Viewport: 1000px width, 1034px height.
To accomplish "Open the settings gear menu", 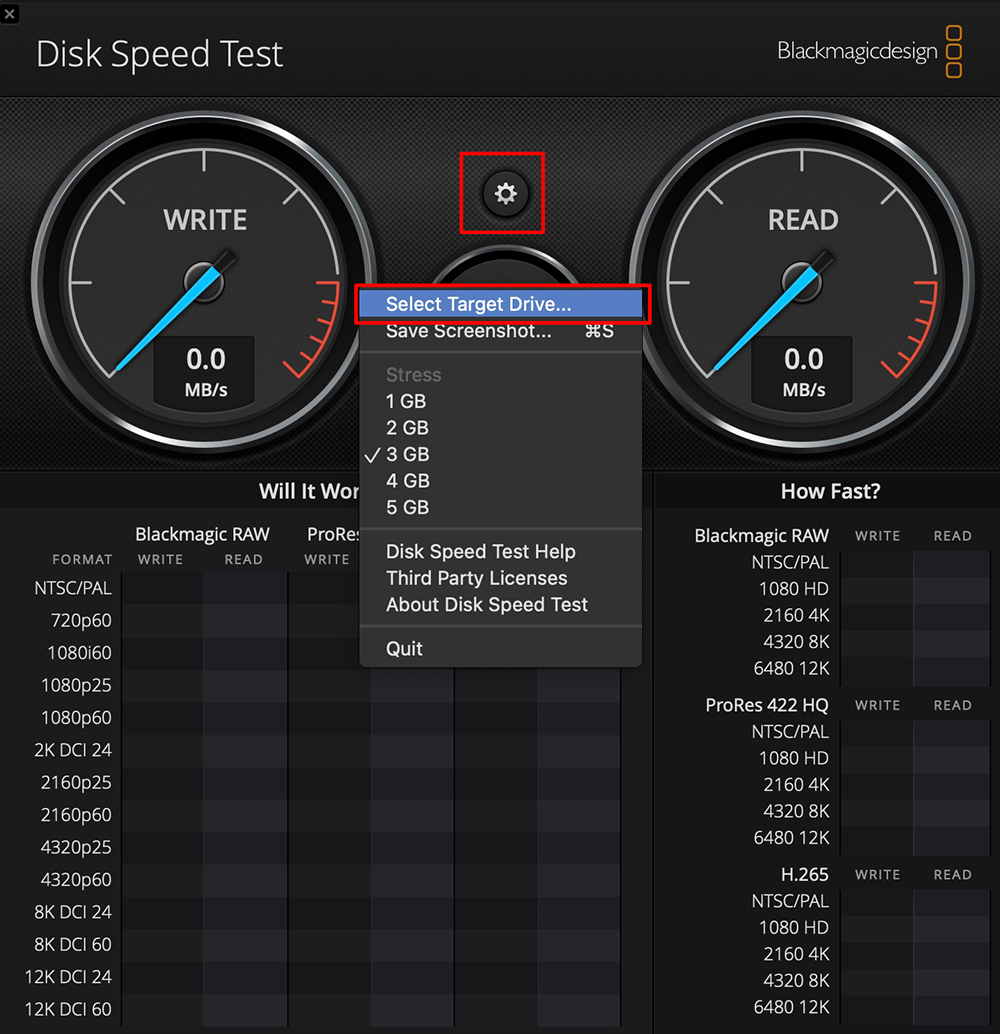I will coord(505,194).
